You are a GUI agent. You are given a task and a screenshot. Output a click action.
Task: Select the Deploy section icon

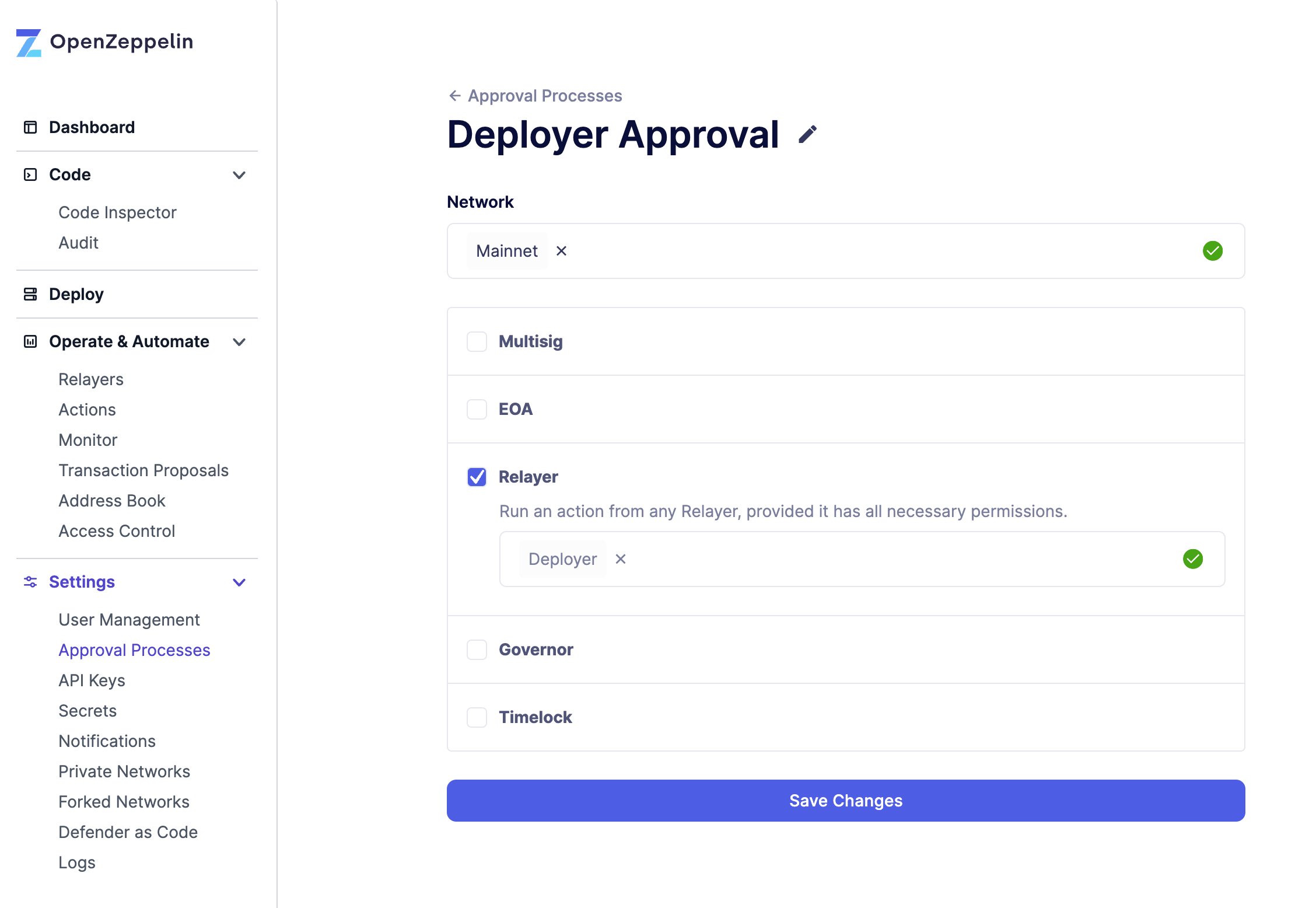(x=30, y=294)
